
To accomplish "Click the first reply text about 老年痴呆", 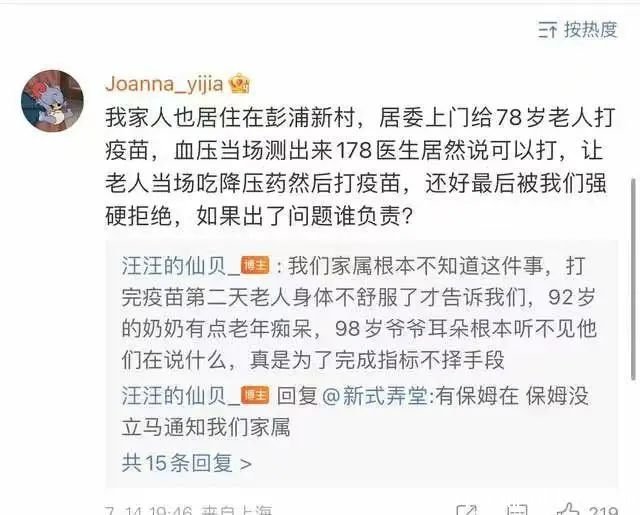I will tap(360, 313).
